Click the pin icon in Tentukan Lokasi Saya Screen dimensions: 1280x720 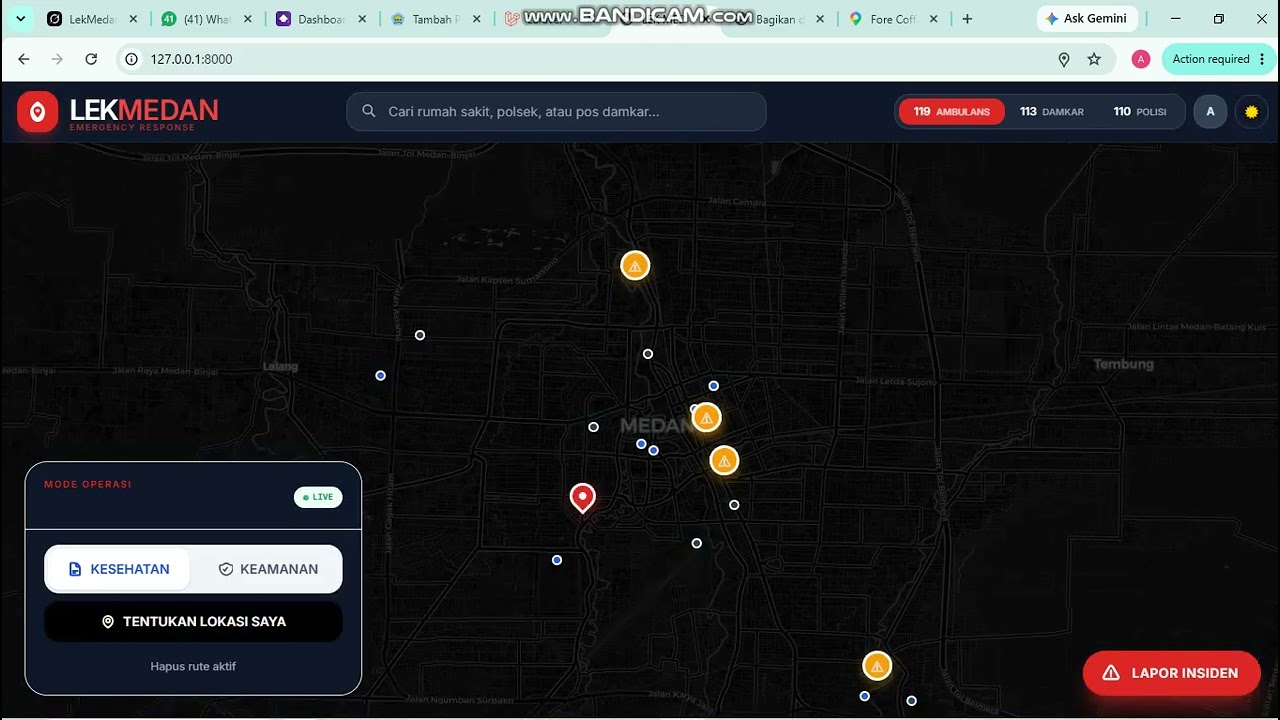(108, 622)
